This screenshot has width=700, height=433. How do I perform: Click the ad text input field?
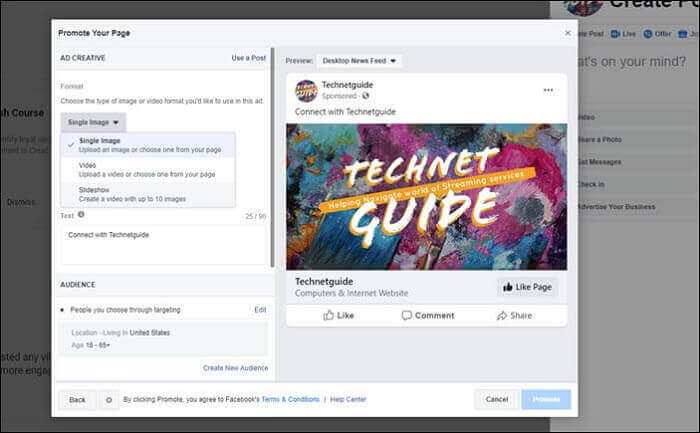(x=163, y=245)
